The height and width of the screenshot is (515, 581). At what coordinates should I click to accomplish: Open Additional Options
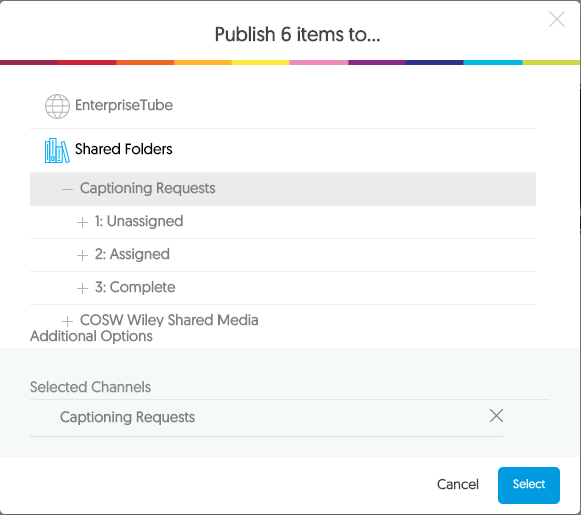[91, 336]
